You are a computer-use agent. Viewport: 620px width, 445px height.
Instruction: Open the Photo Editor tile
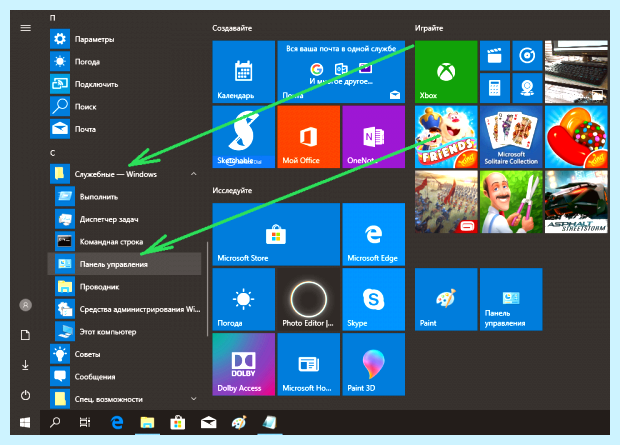pos(308,299)
